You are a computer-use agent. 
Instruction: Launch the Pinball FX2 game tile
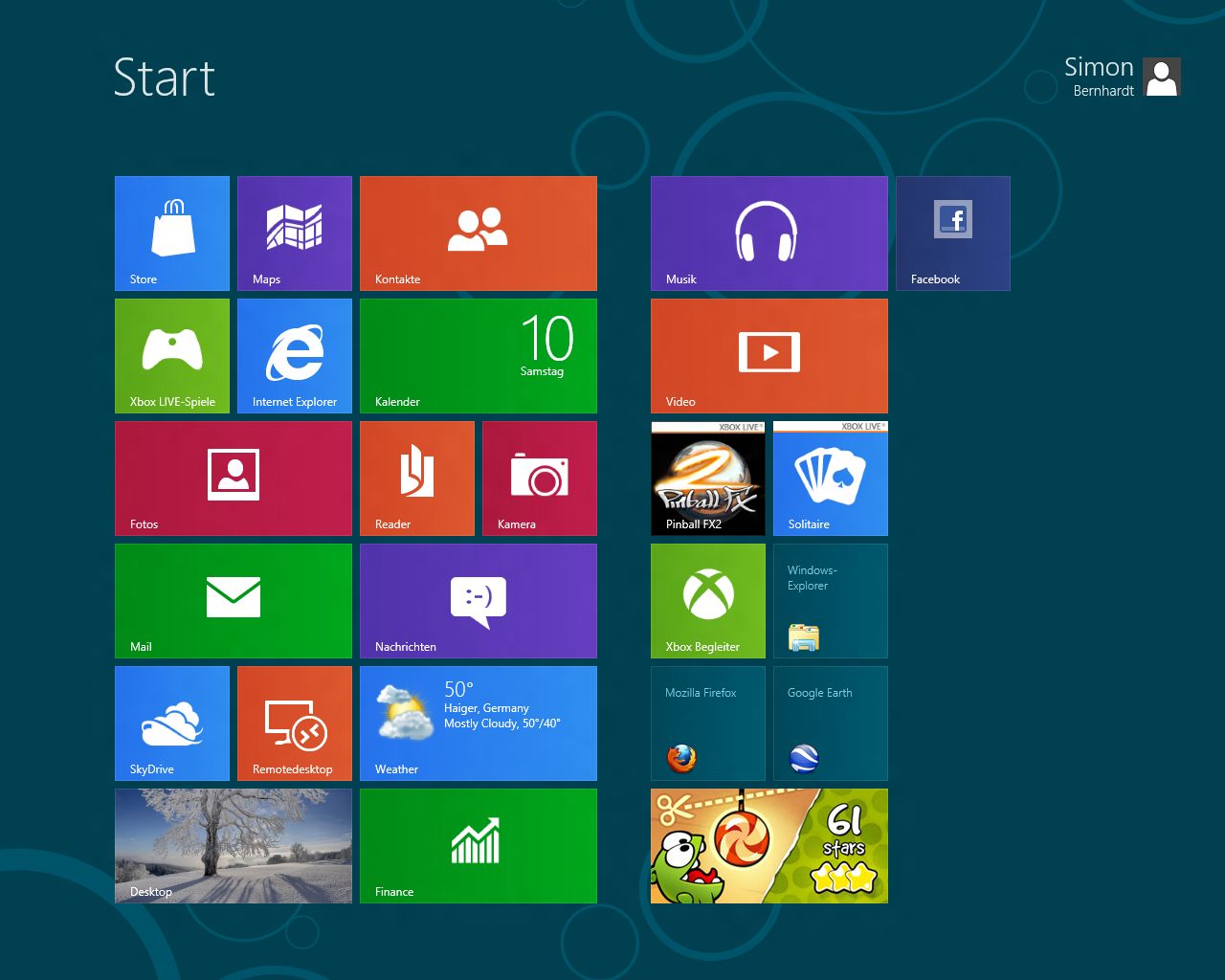pos(708,479)
